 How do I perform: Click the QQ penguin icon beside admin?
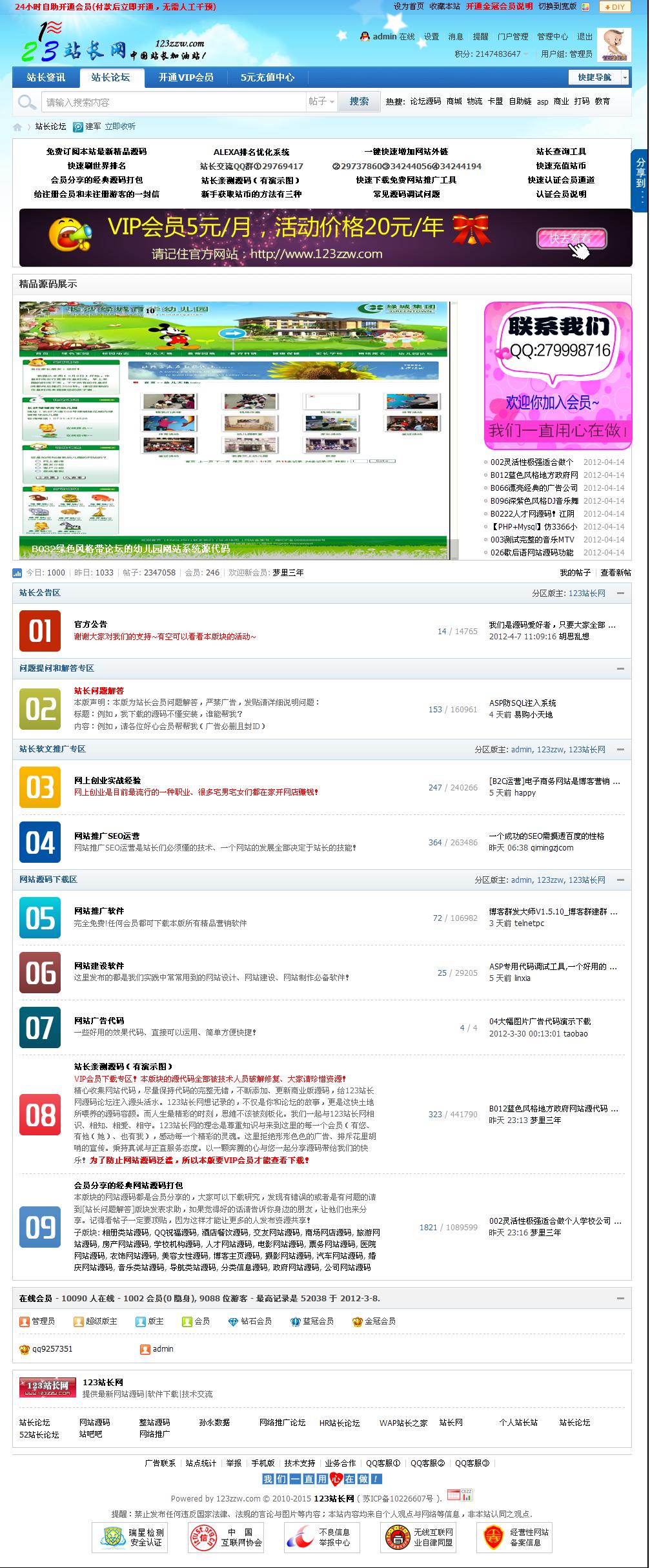pos(365,37)
